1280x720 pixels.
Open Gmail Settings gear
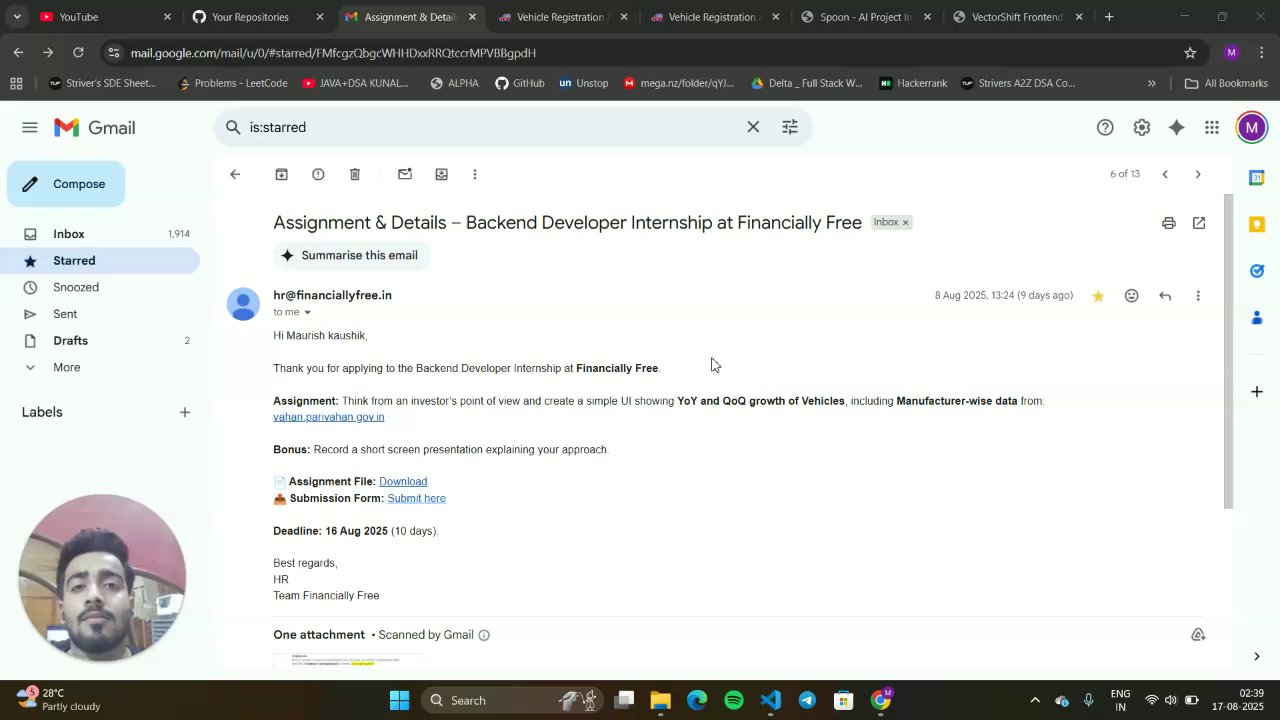(1142, 127)
